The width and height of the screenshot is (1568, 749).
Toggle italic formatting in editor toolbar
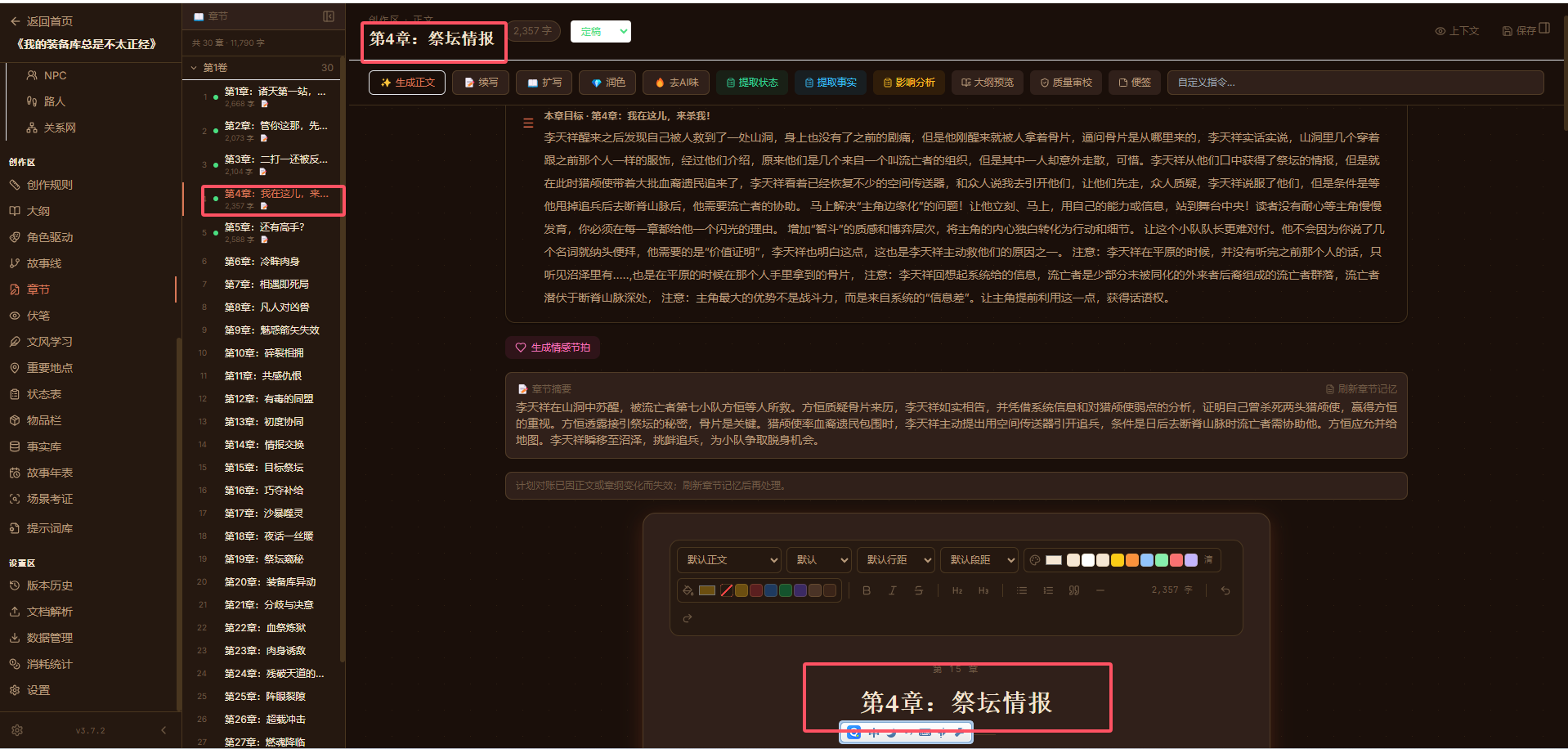(893, 590)
